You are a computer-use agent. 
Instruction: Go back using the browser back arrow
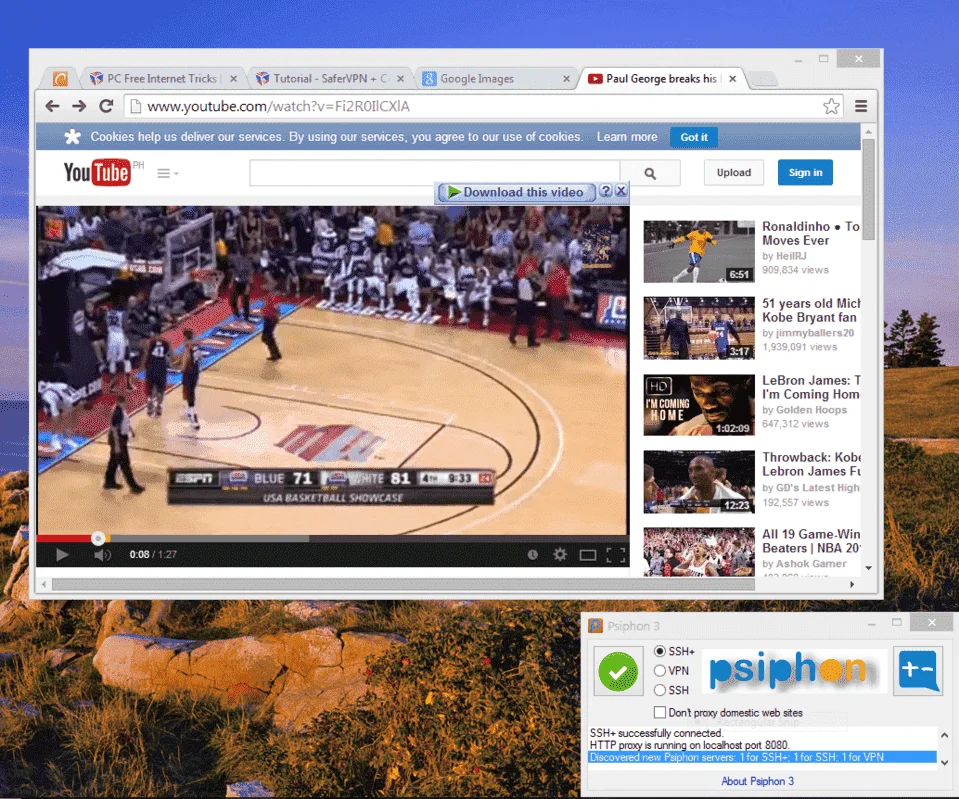point(53,106)
